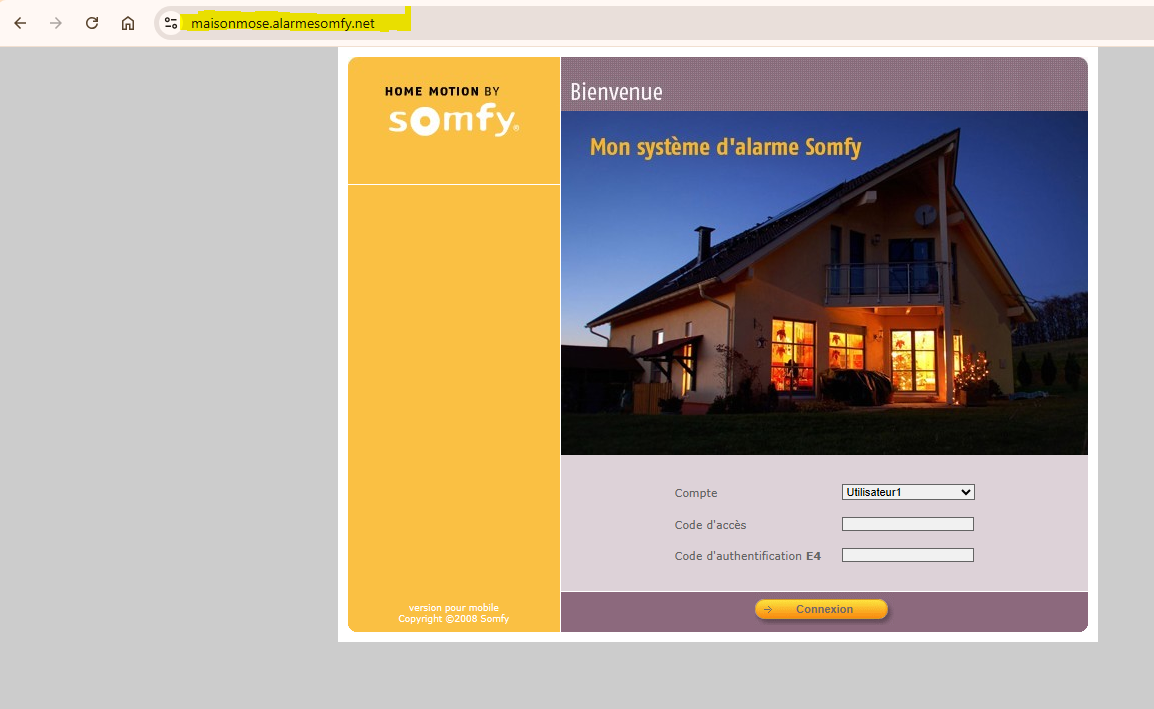The height and width of the screenshot is (709, 1154).
Task: Click the Bienvenue header
Action: coord(616,92)
